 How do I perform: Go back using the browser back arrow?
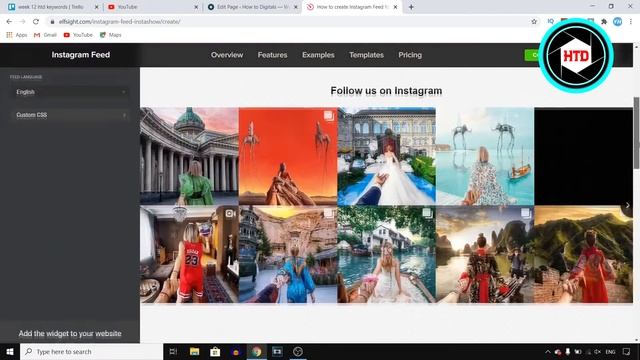click(9, 22)
